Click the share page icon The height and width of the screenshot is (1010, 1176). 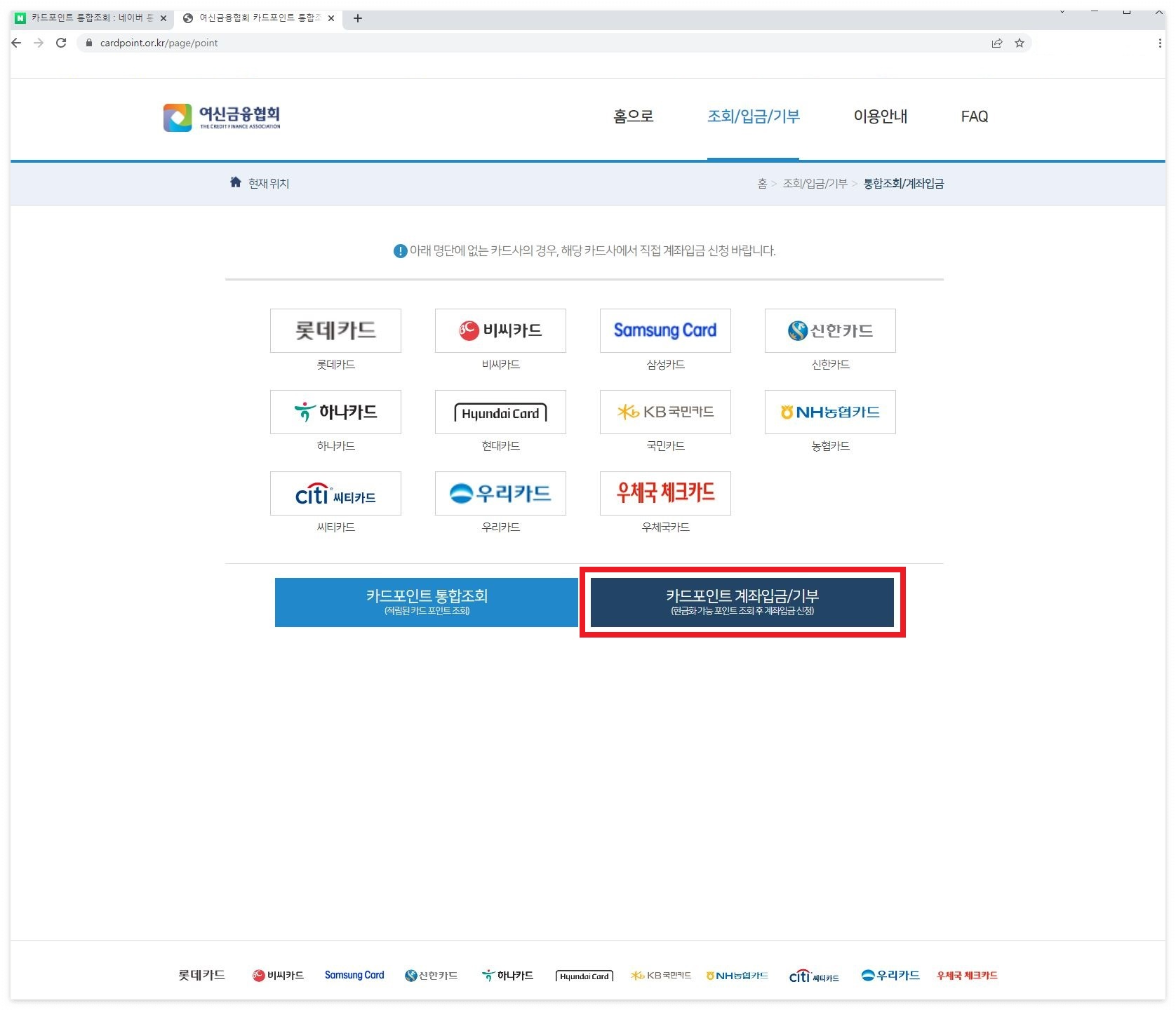(x=997, y=43)
